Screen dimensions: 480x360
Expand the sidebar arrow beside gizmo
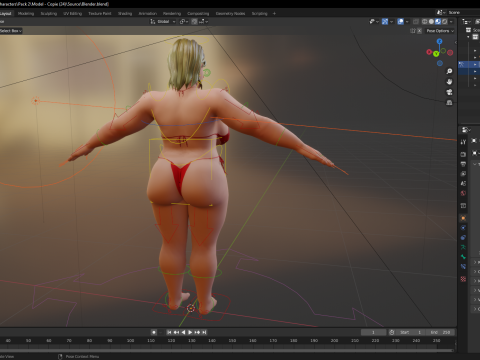pyautogui.click(x=455, y=42)
